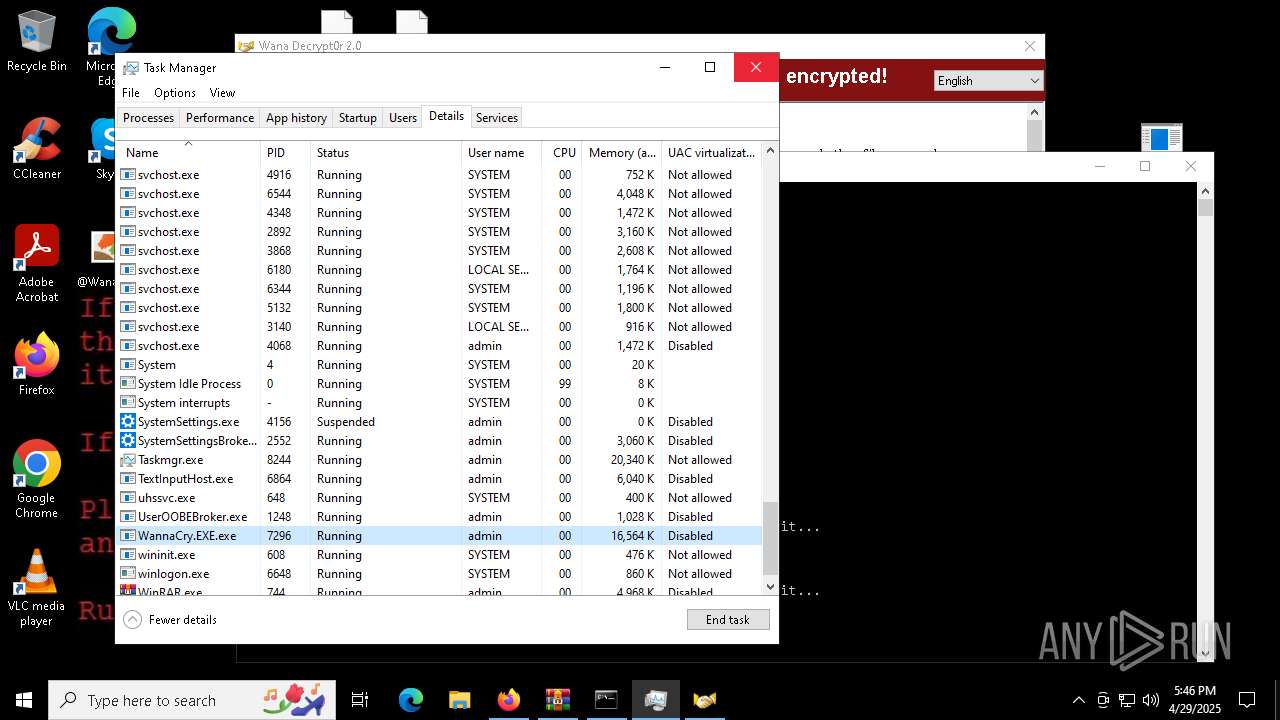Image resolution: width=1280 pixels, height=720 pixels.
Task: Launch CCleaner from the desktop
Action: click(36, 150)
